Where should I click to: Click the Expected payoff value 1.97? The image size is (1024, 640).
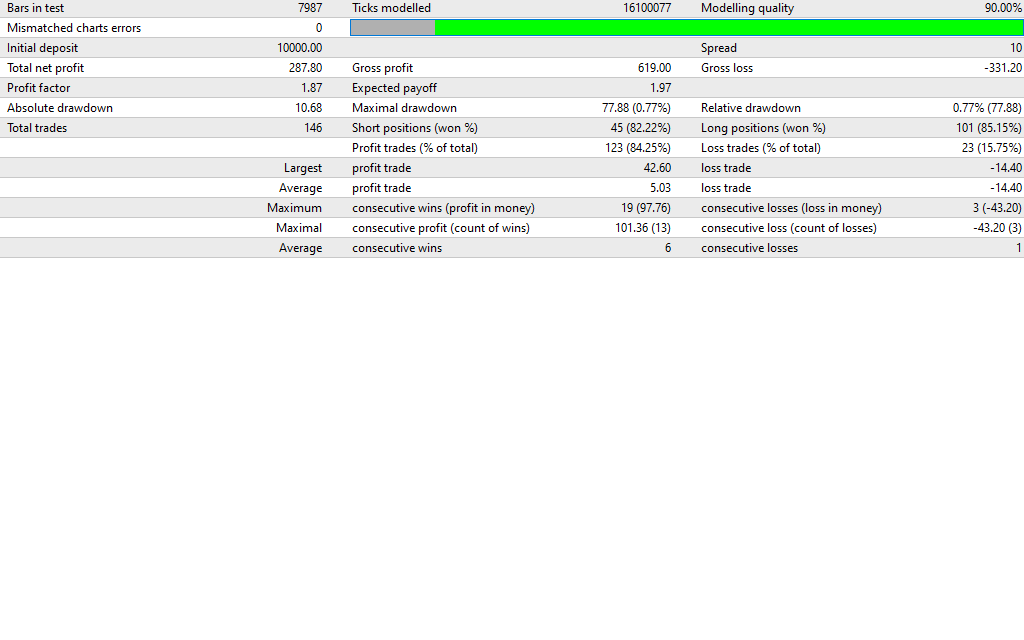coord(660,88)
